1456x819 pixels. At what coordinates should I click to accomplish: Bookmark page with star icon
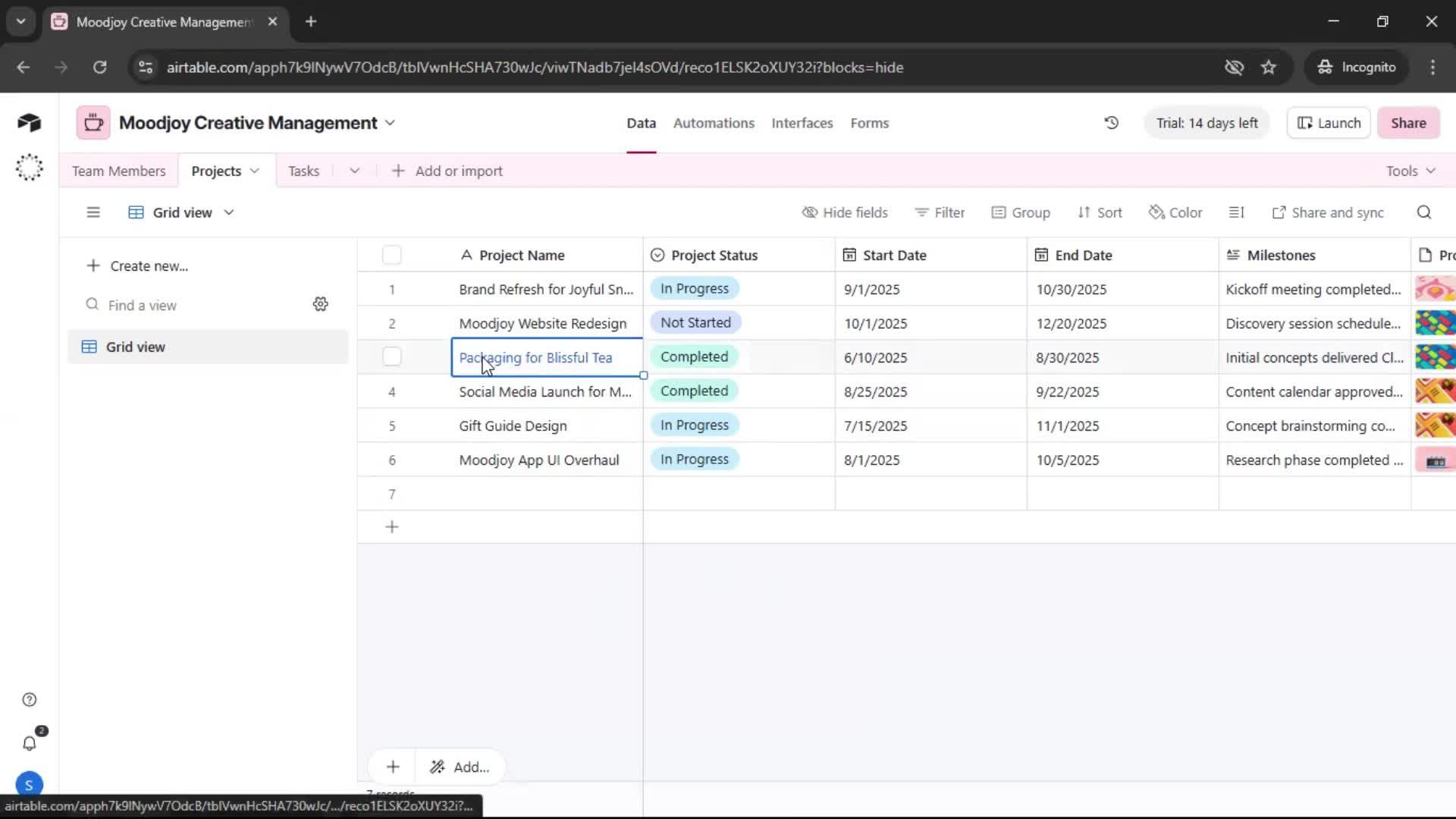point(1269,67)
